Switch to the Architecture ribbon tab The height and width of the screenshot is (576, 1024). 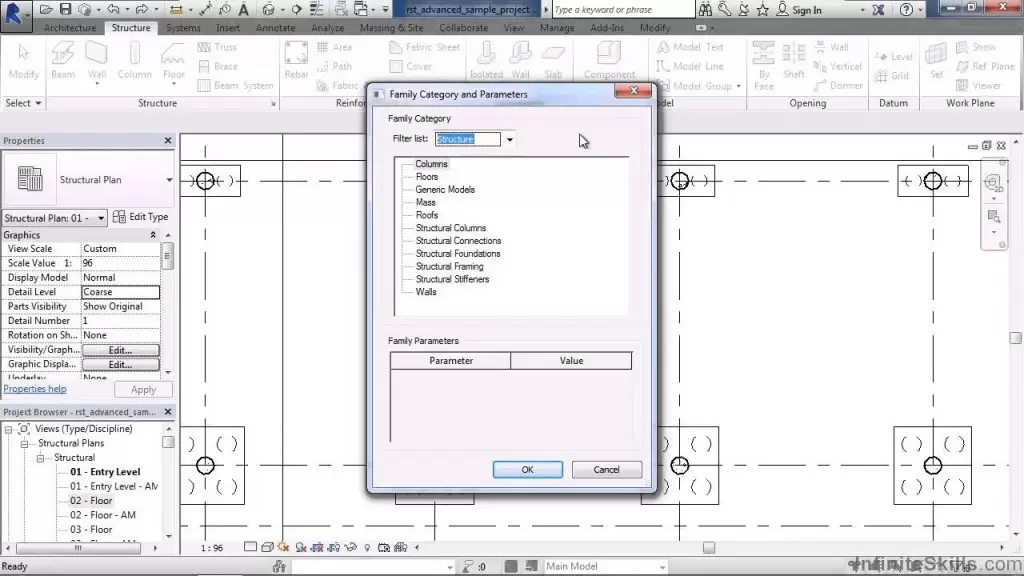[70, 28]
